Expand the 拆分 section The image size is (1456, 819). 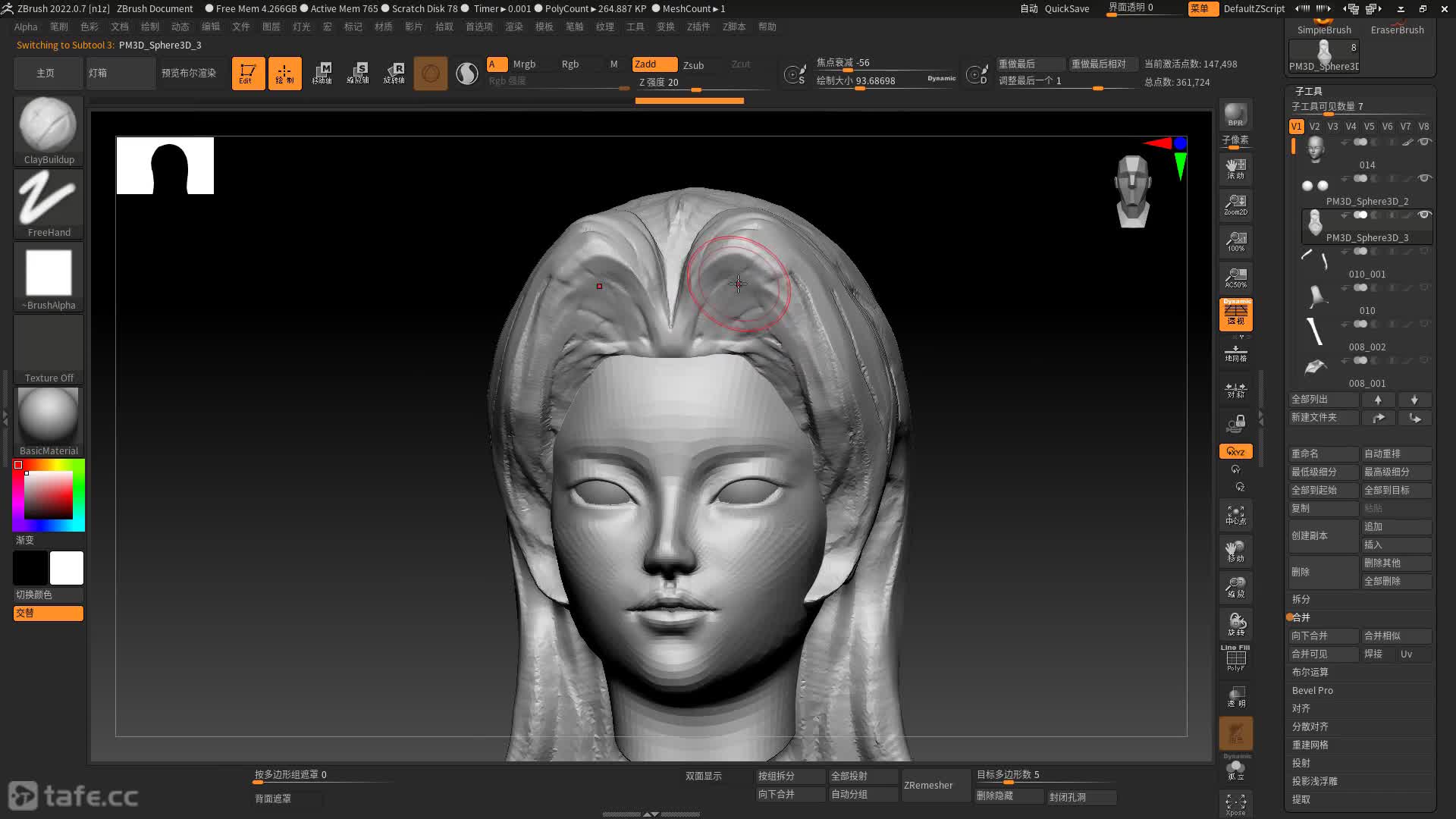point(1301,599)
